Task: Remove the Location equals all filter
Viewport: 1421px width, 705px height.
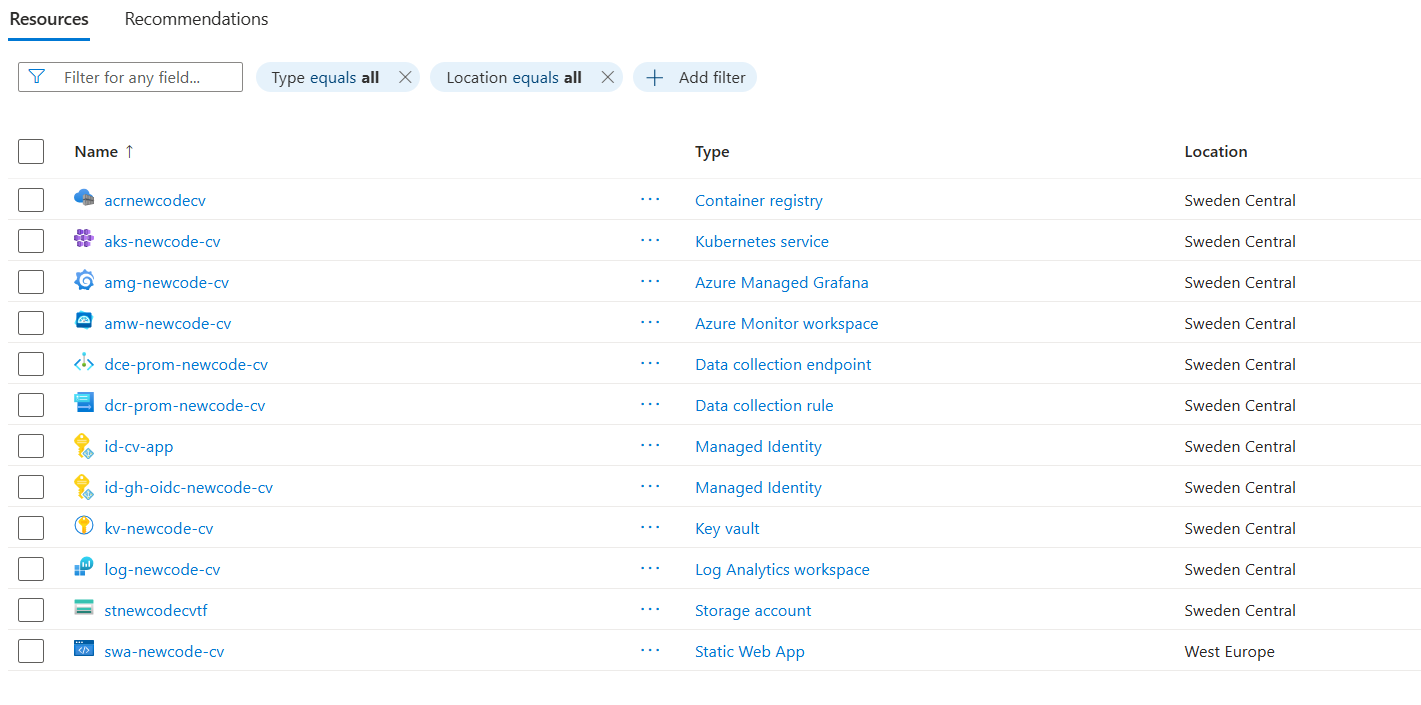Action: click(607, 77)
